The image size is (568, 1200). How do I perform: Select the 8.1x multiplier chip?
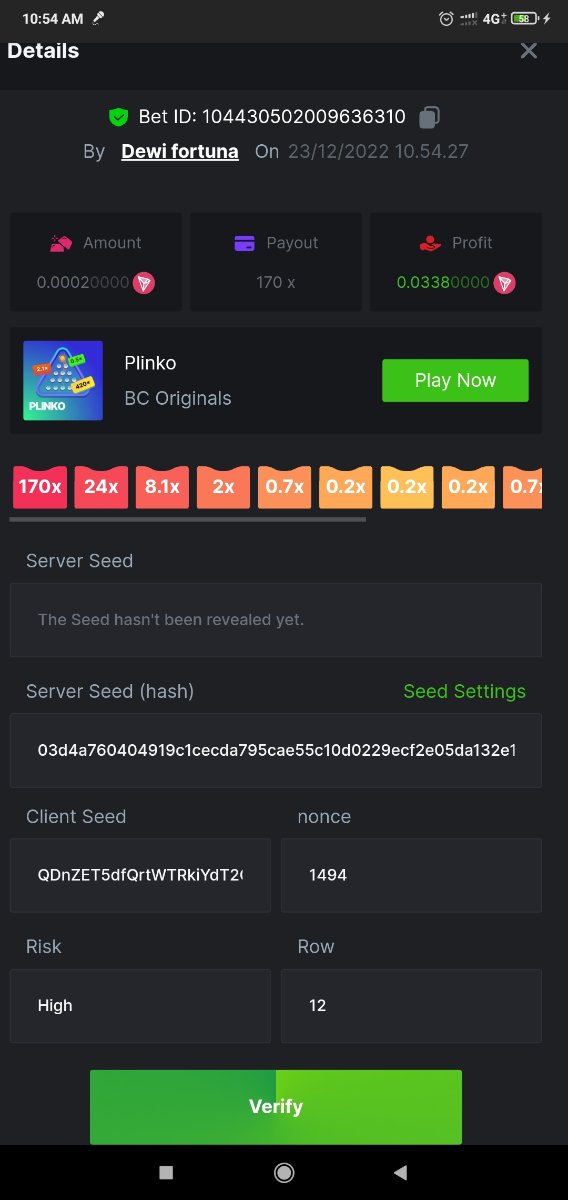pyautogui.click(x=162, y=487)
